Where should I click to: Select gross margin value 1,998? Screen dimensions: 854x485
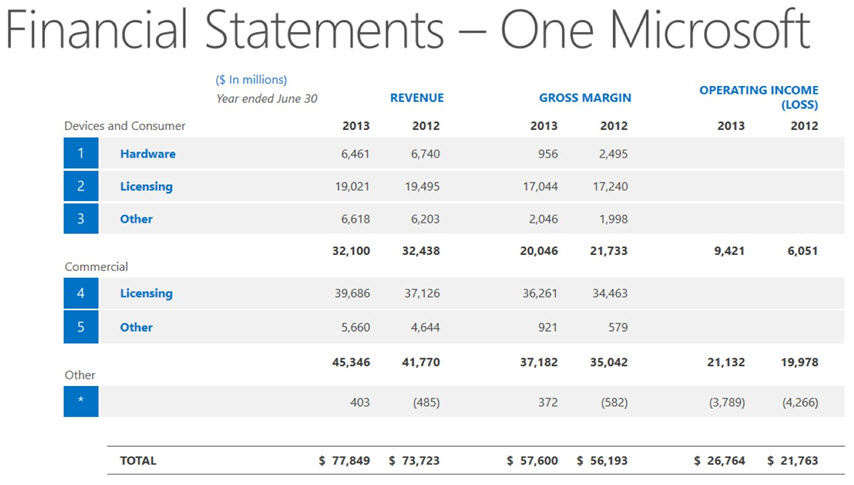click(613, 219)
